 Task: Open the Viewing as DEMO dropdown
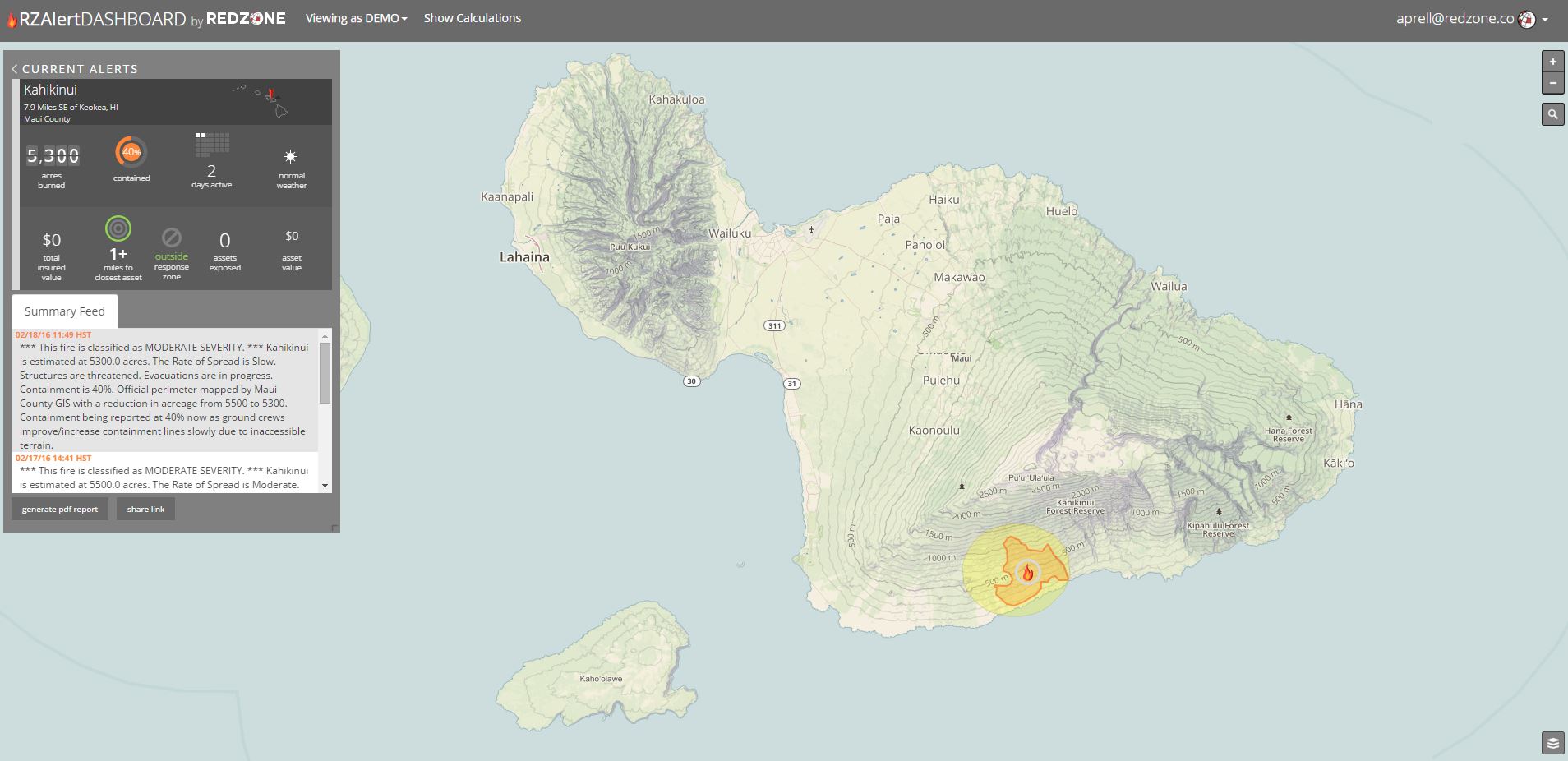(x=356, y=18)
